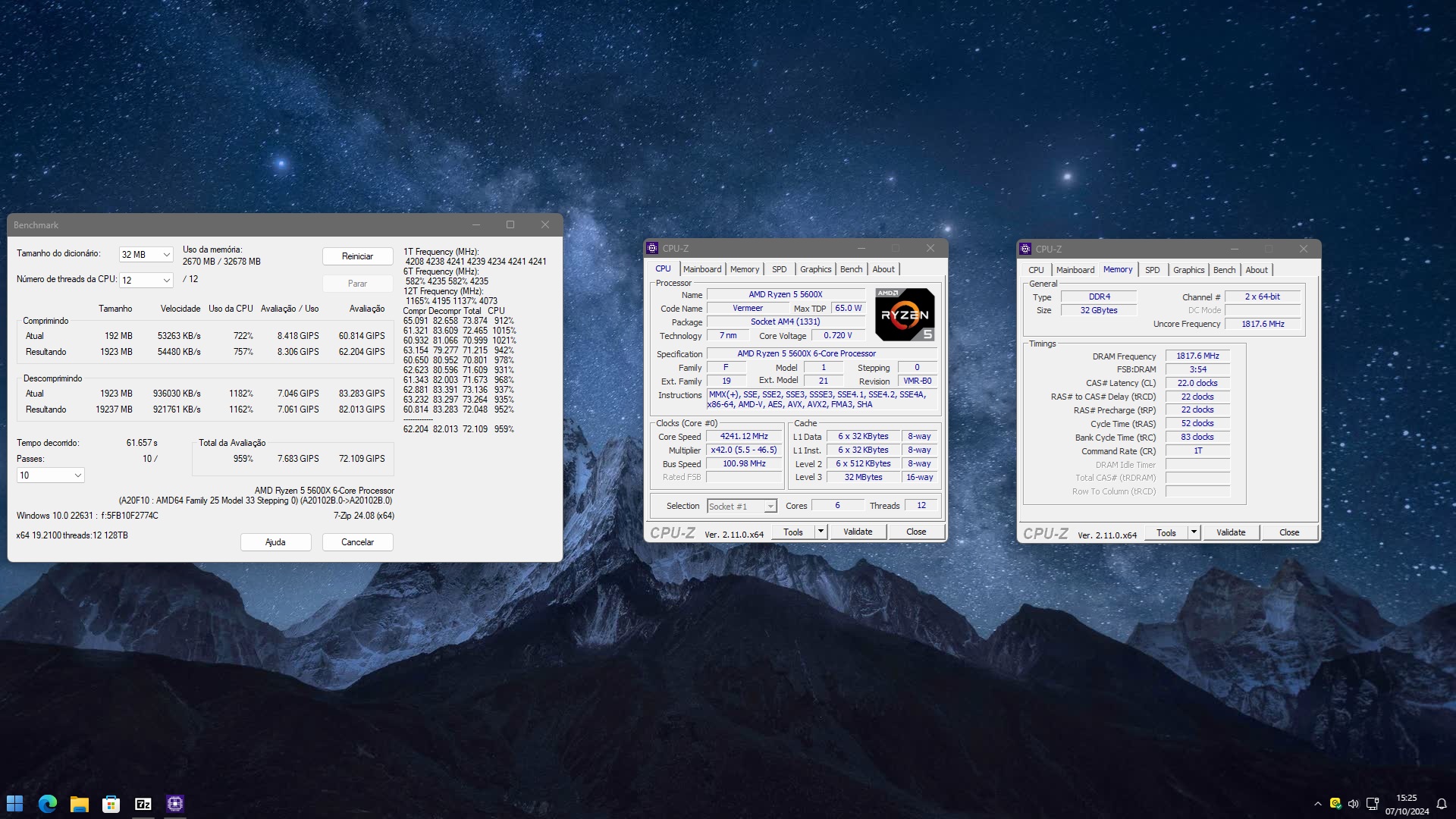
Task: Open the volume control tray icon
Action: click(1353, 804)
